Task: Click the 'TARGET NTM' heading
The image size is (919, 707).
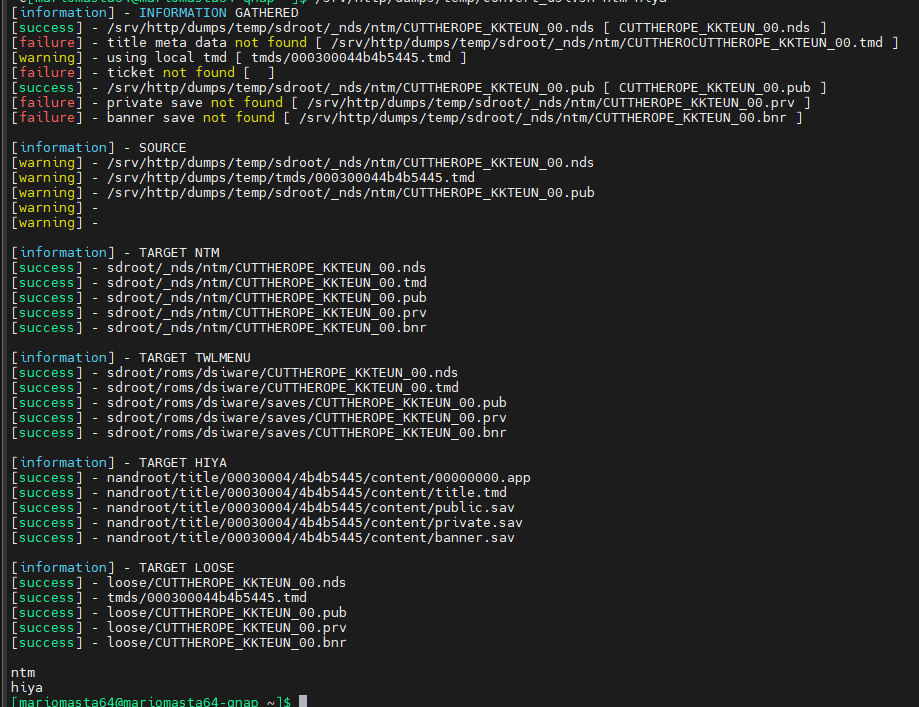Action: pos(179,253)
